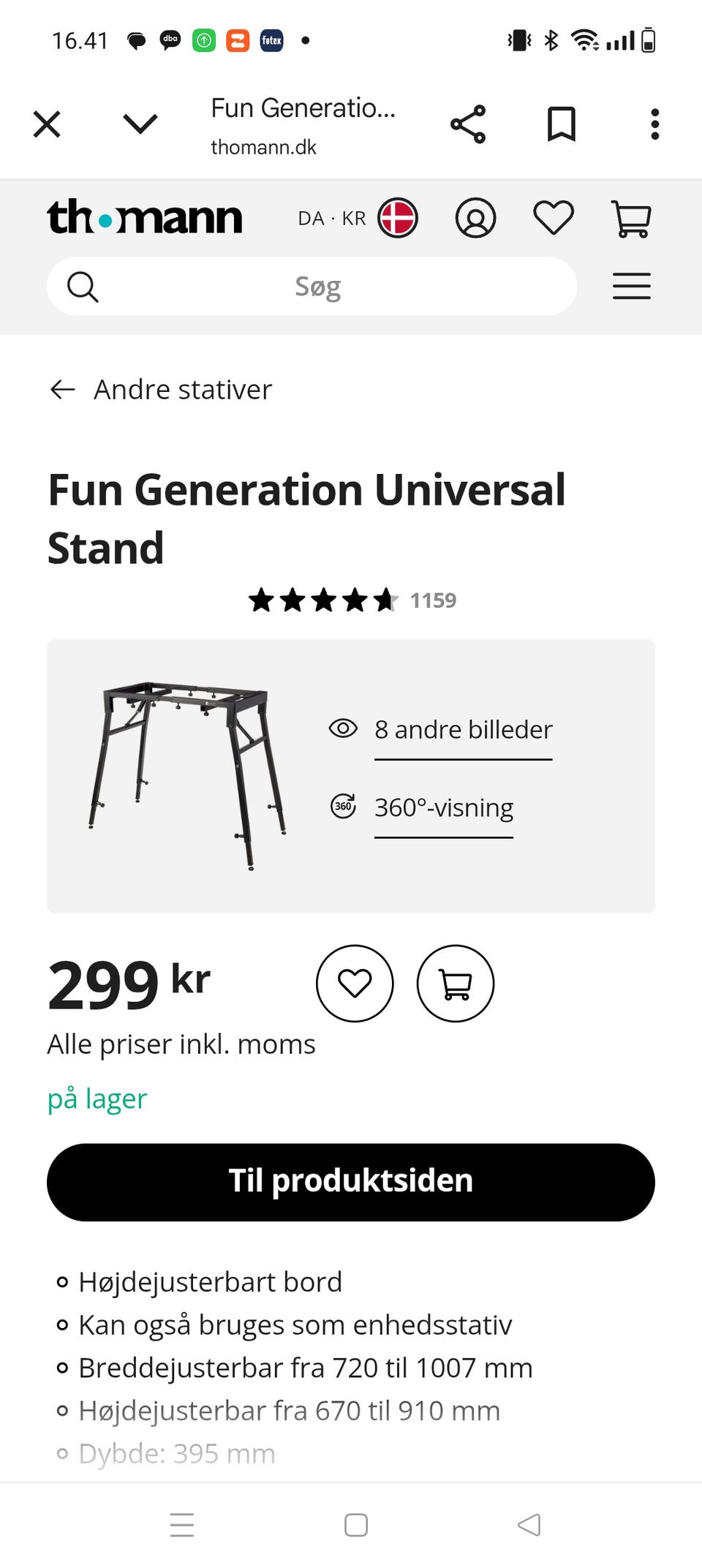
Task: Collapse the browser view with down chevron
Action: coord(140,124)
